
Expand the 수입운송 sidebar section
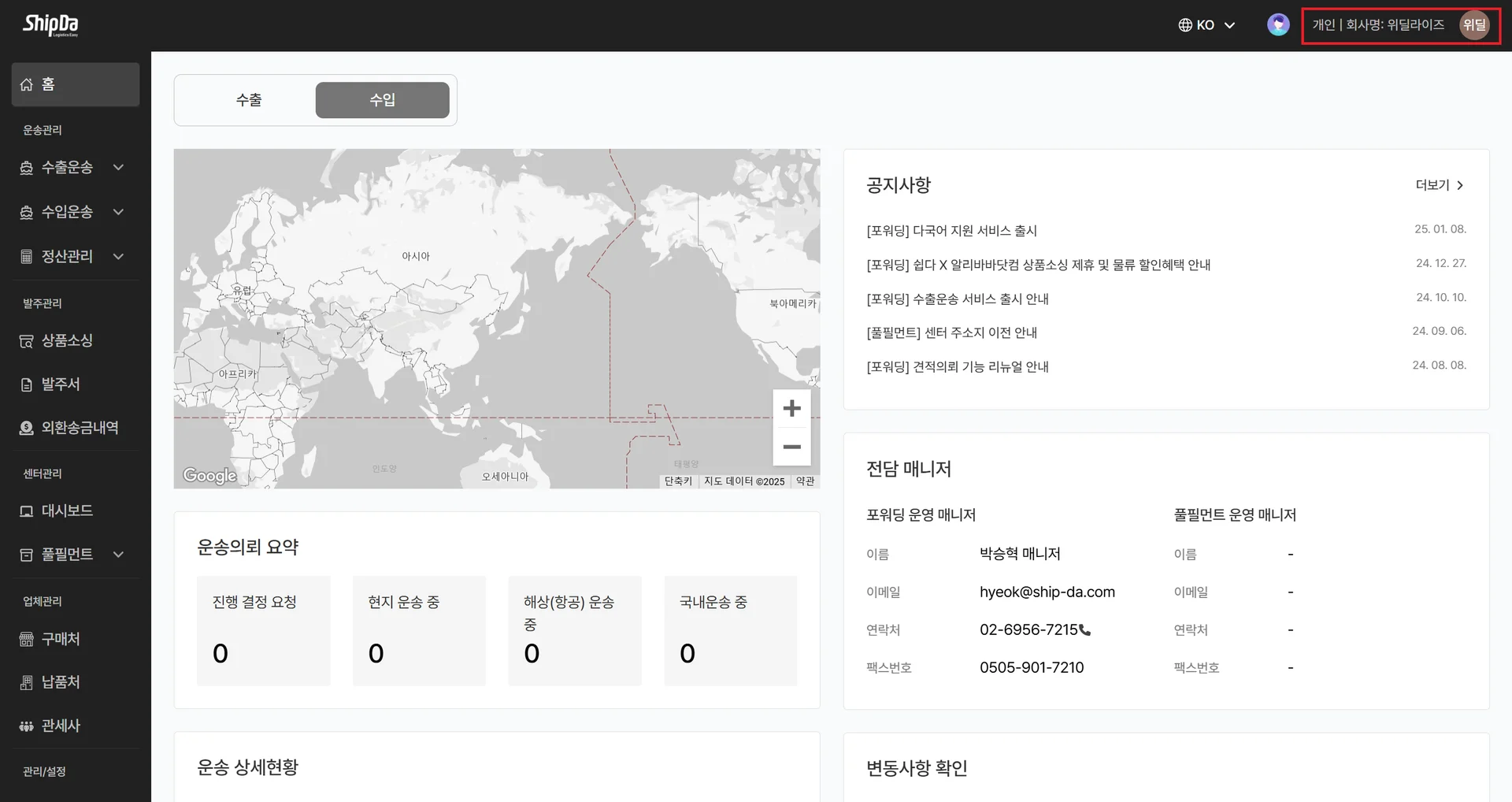coord(118,211)
